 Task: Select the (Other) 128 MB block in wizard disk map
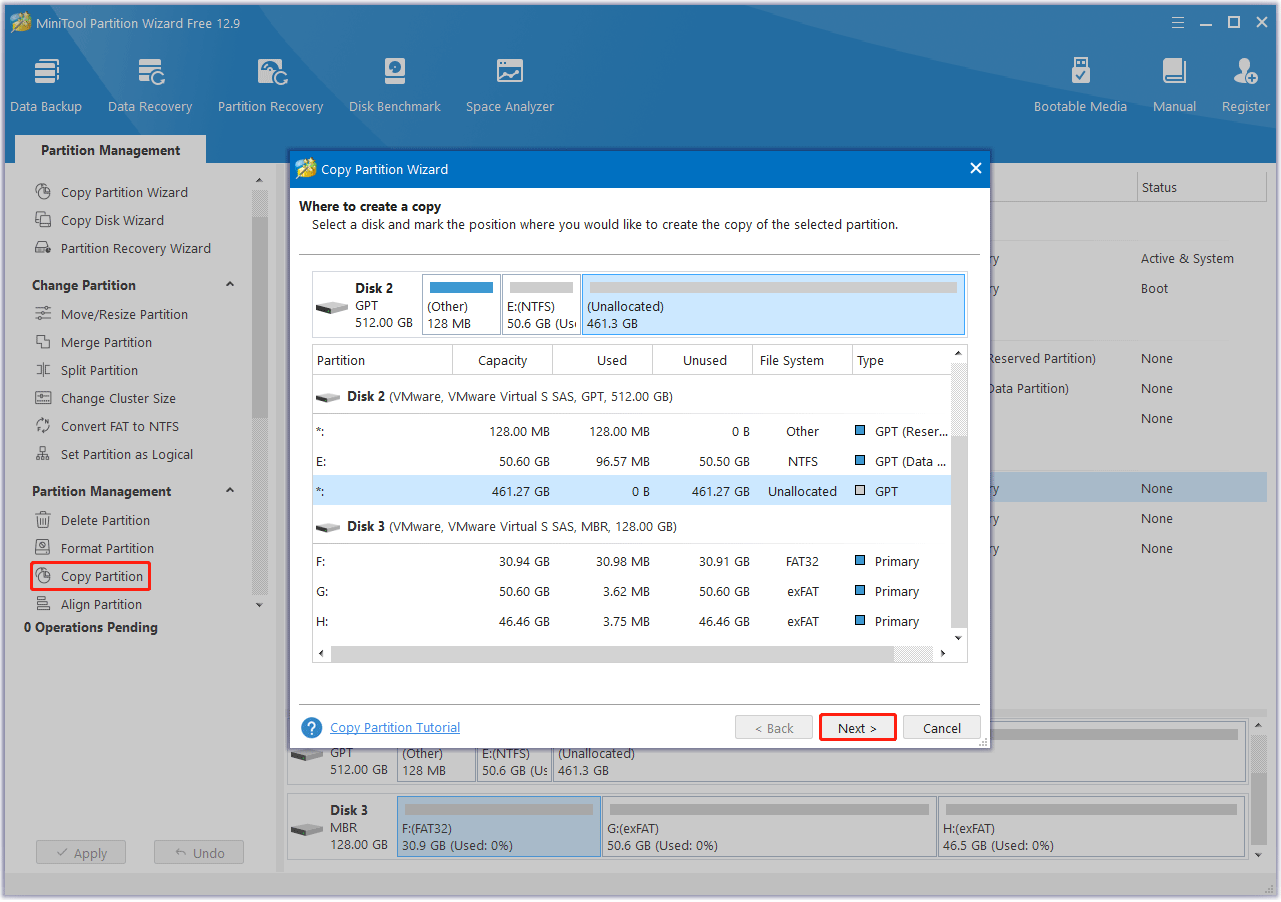461,305
